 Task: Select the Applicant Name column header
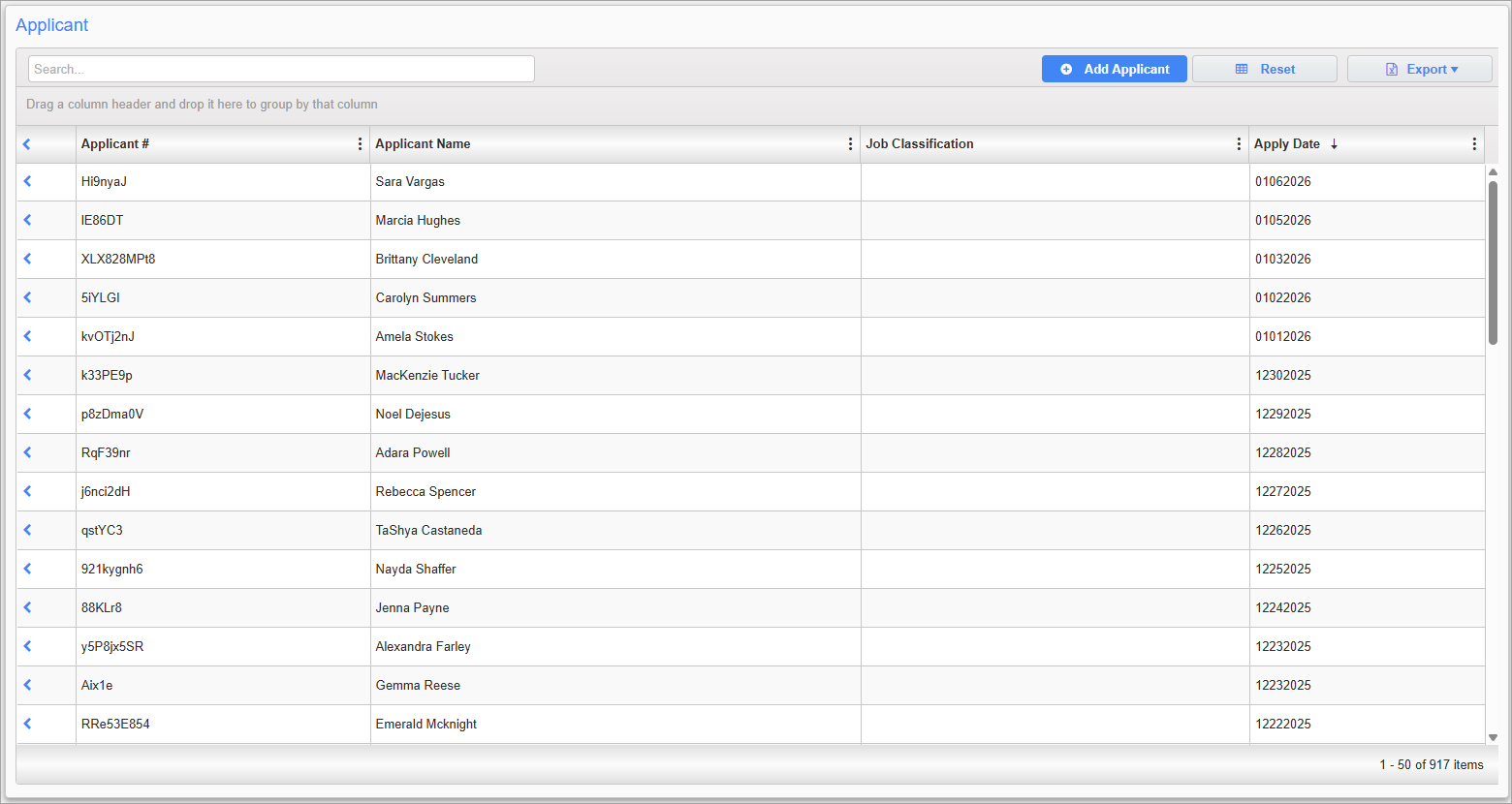coord(423,143)
